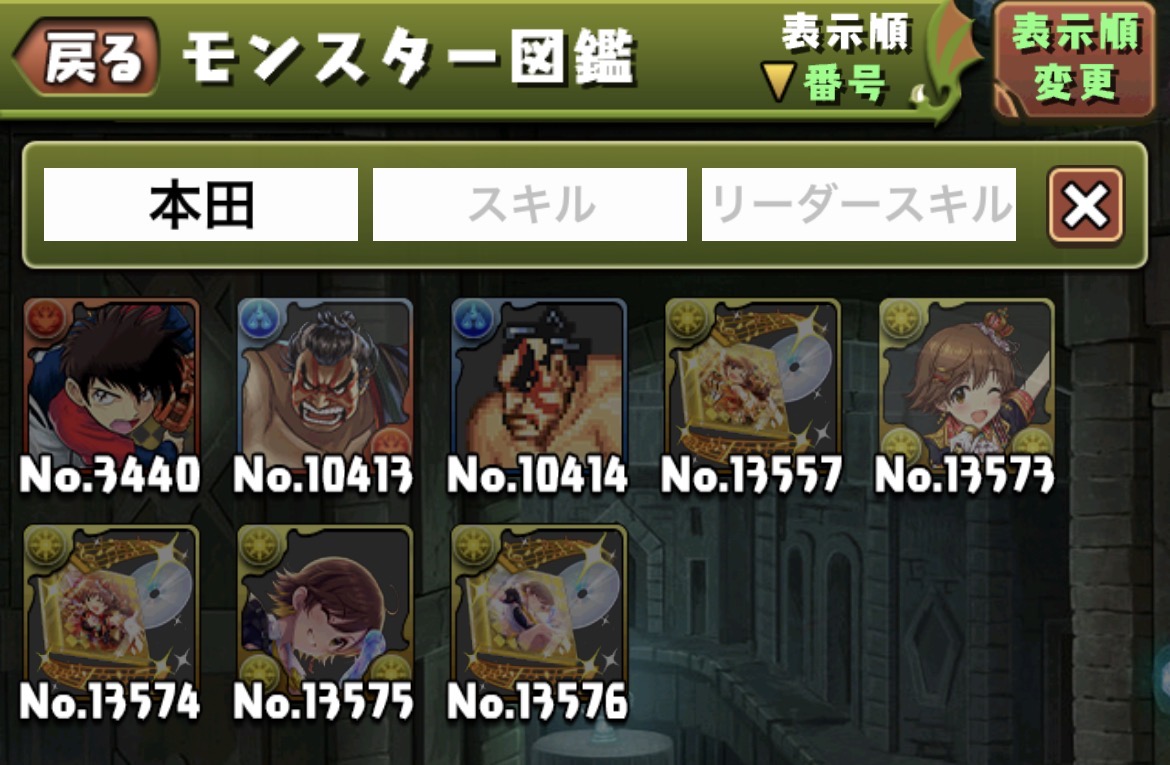Viewport: 1170px width, 765px height.
Task: Tap the No.13573 number label
Action: tap(965, 475)
